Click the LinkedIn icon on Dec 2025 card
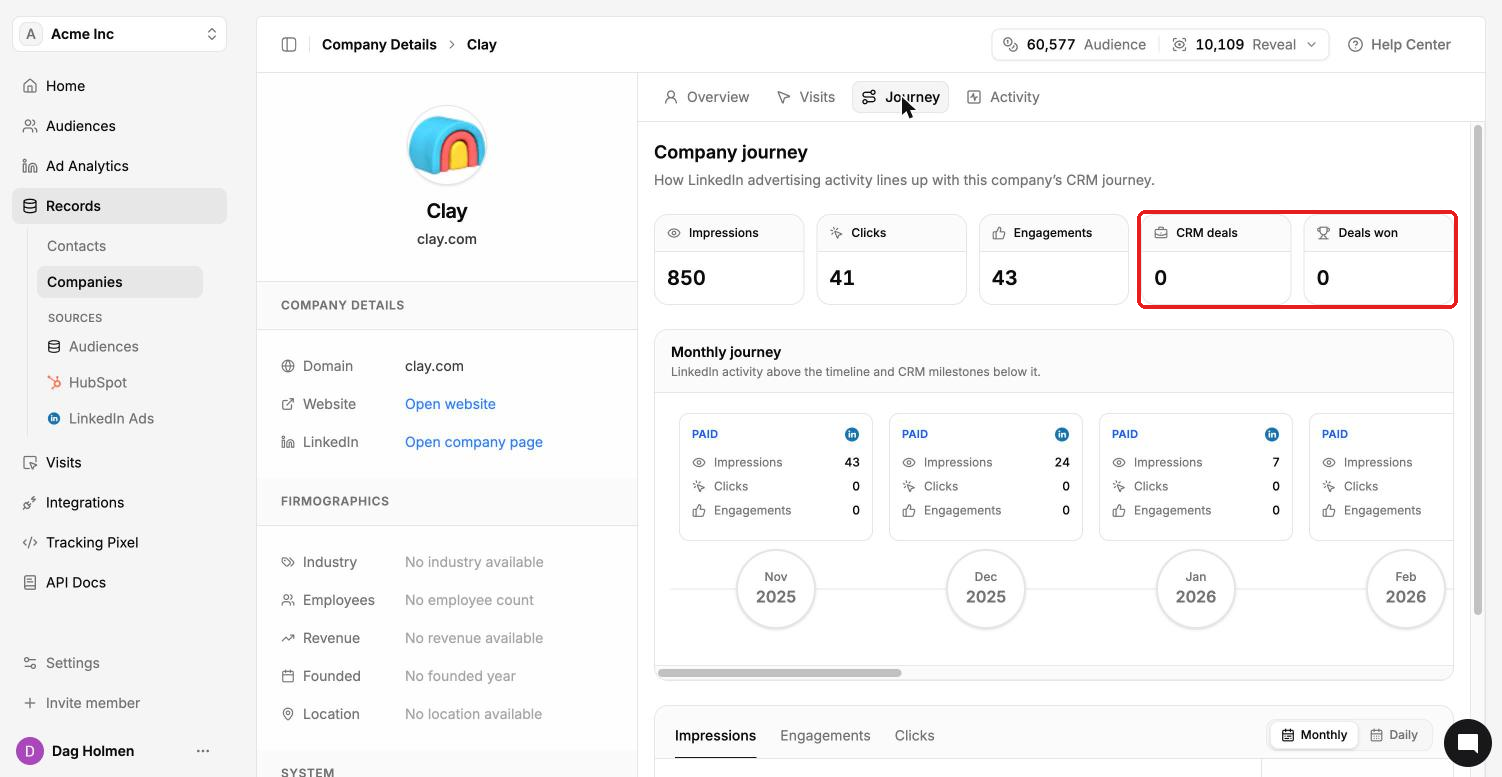Image resolution: width=1502 pixels, height=777 pixels. click(1062, 434)
